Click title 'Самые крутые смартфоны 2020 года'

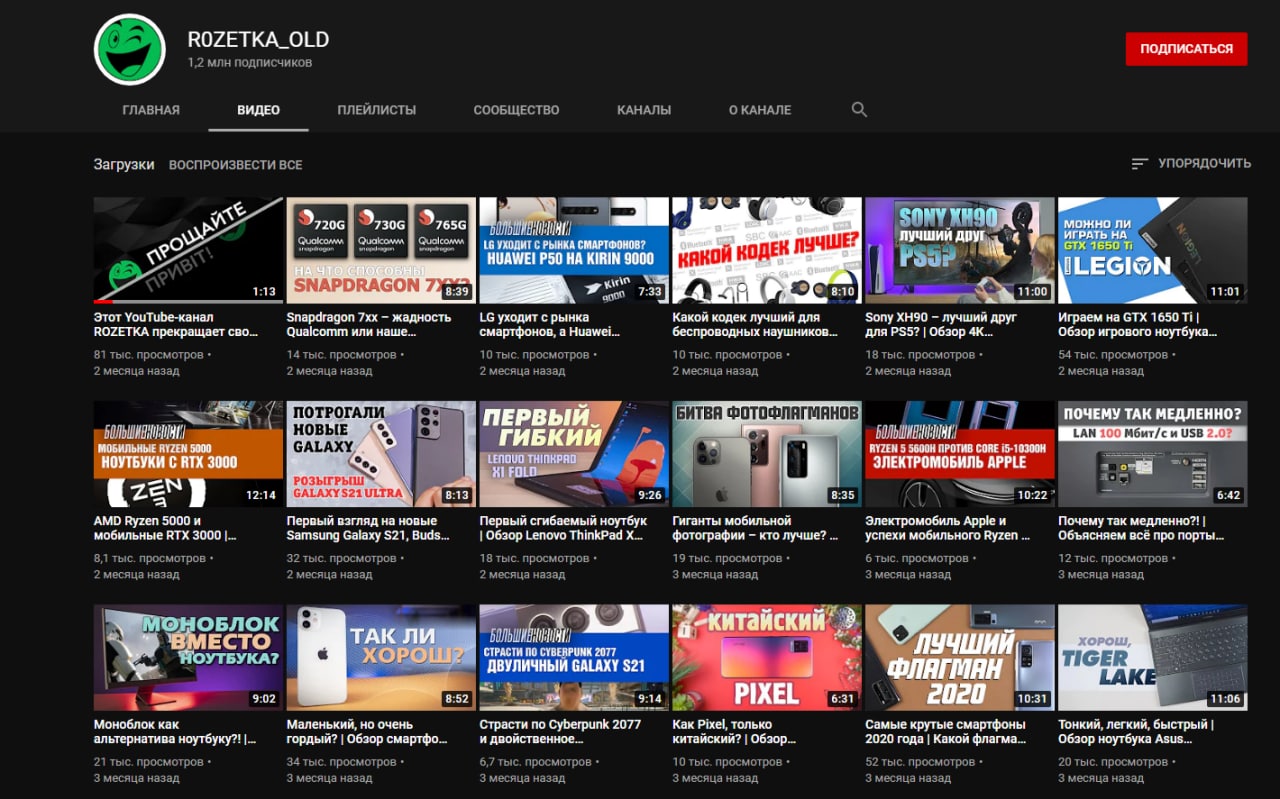(x=946, y=731)
